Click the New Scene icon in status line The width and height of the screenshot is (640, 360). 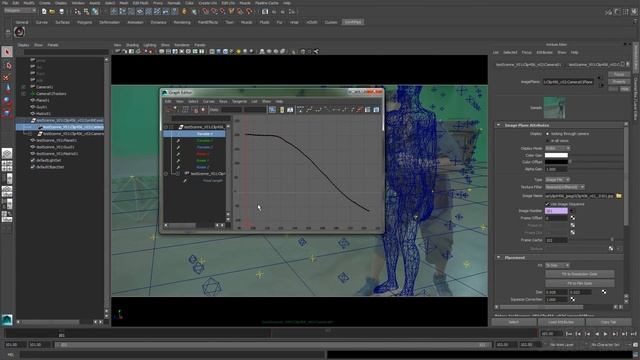[x=44, y=12]
